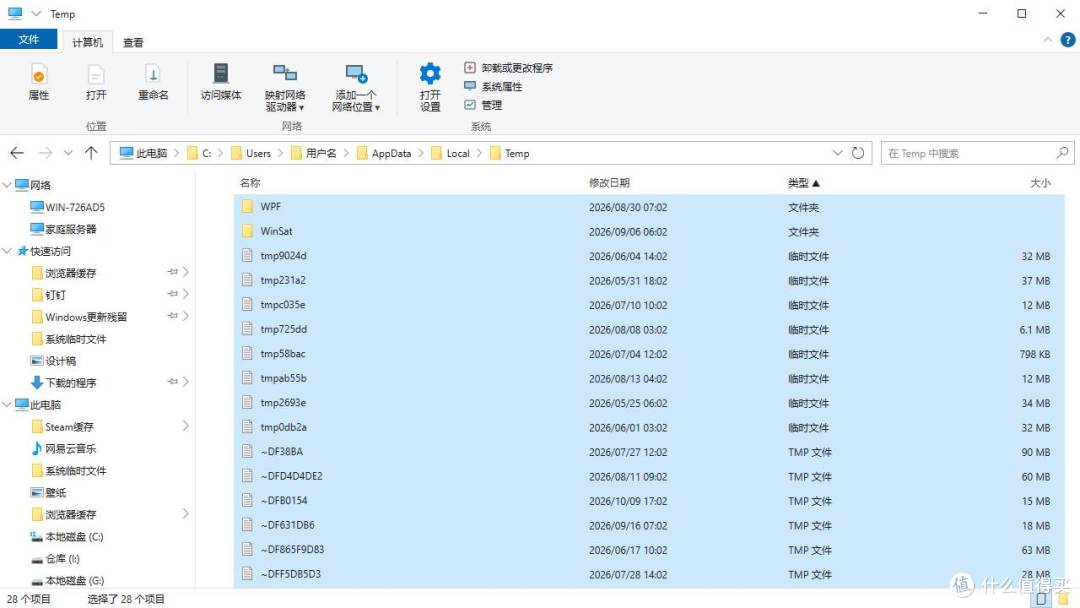1080x608 pixels.
Task: Sort by the 大小 column header
Action: [x=1040, y=182]
